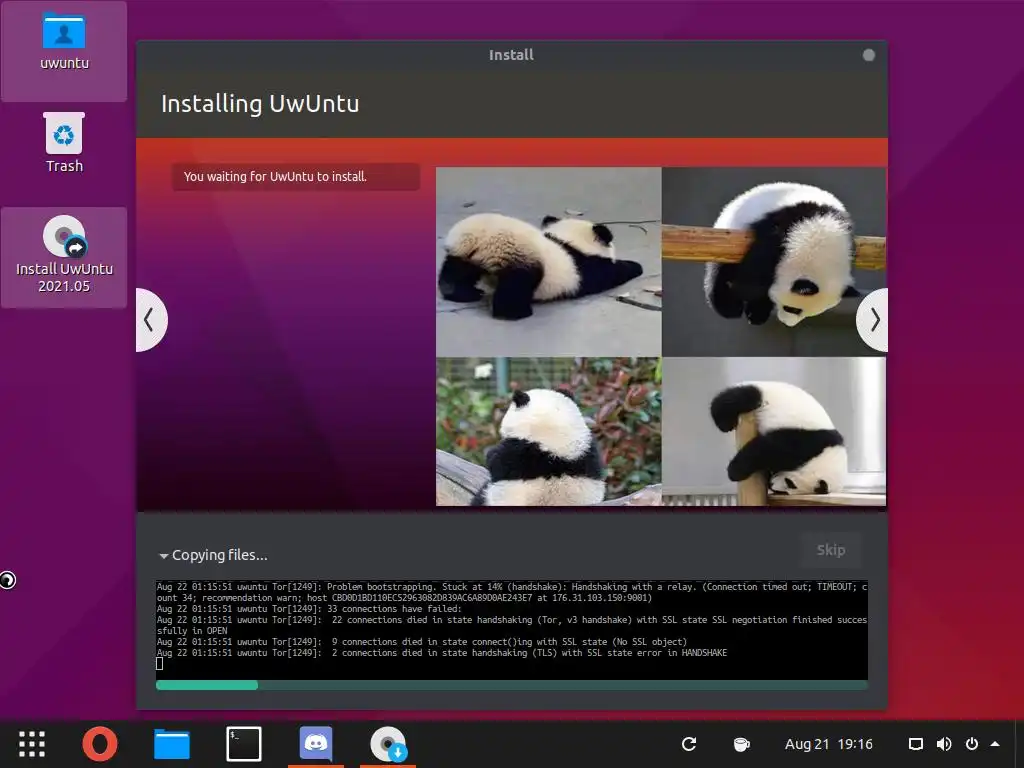Click the top-left panda photo
Viewport: 1024px width, 768px height.
(549, 262)
